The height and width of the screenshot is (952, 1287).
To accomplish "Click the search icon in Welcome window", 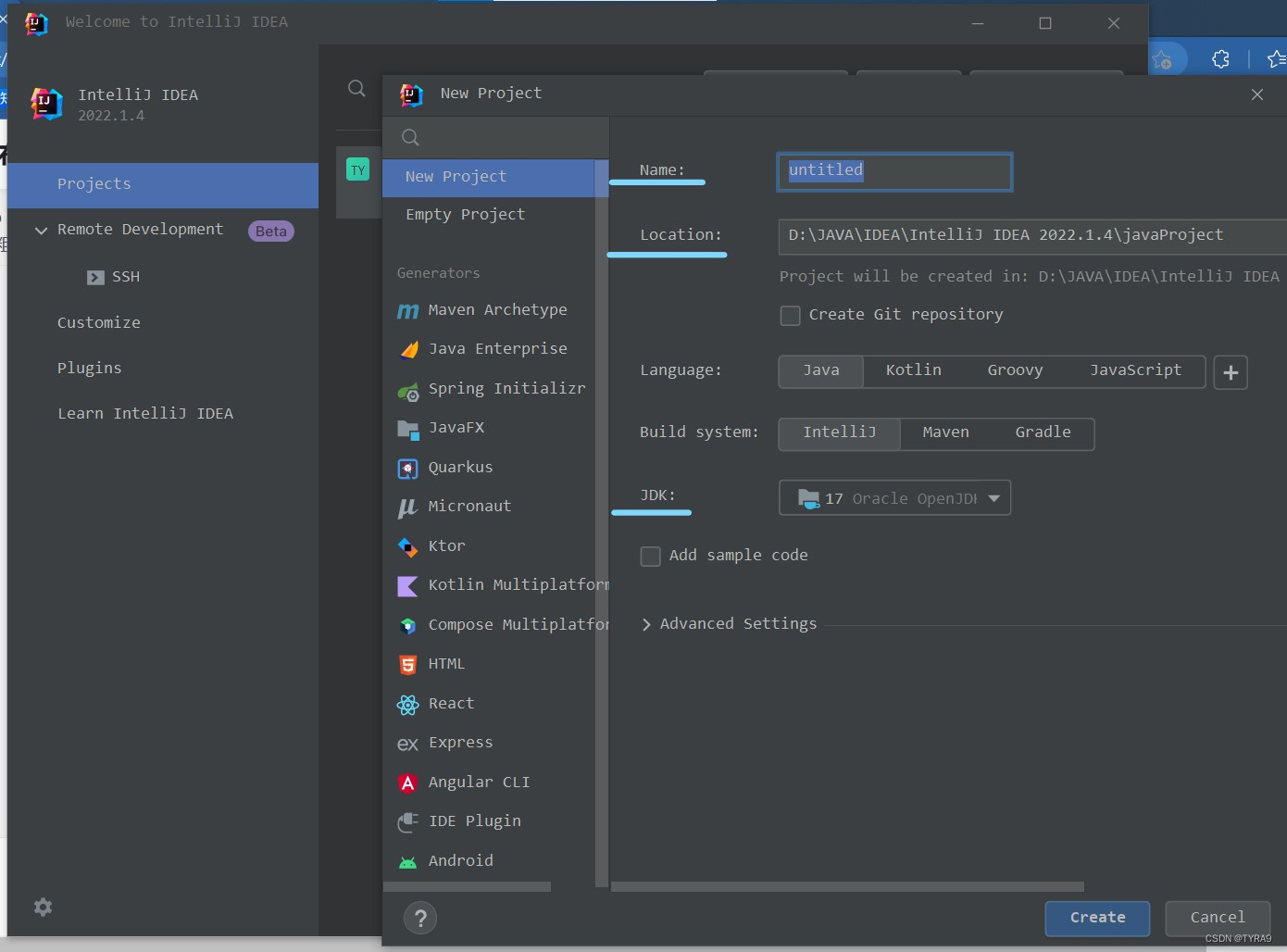I will (x=356, y=89).
